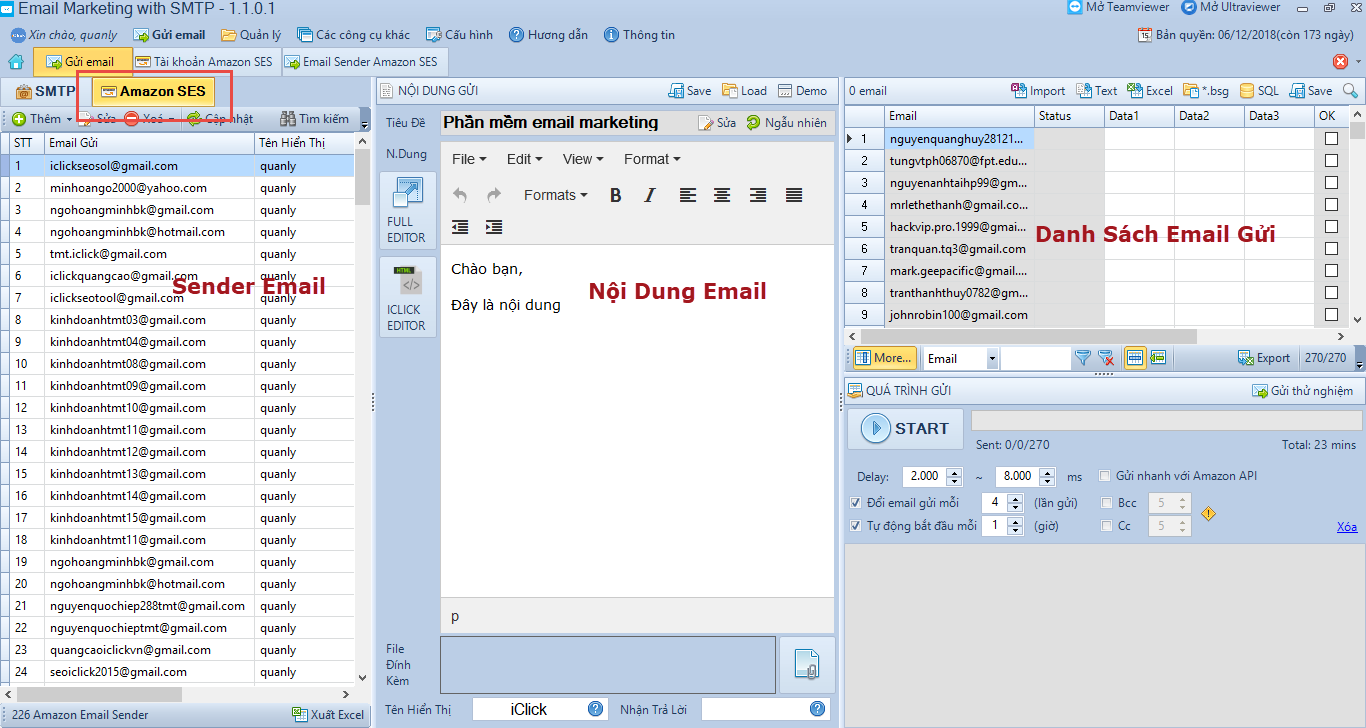Align text right in editor
Viewport: 1366px width, 728px height.
758,195
